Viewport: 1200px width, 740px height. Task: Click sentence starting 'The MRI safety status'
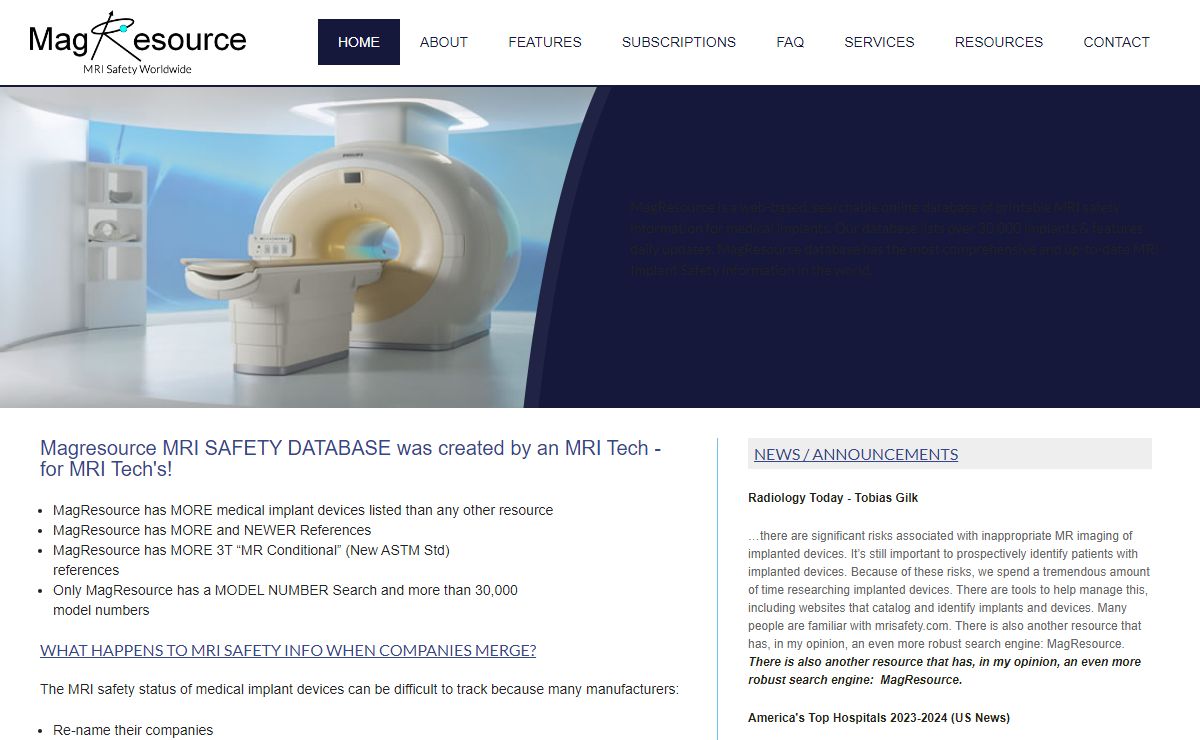[360, 689]
